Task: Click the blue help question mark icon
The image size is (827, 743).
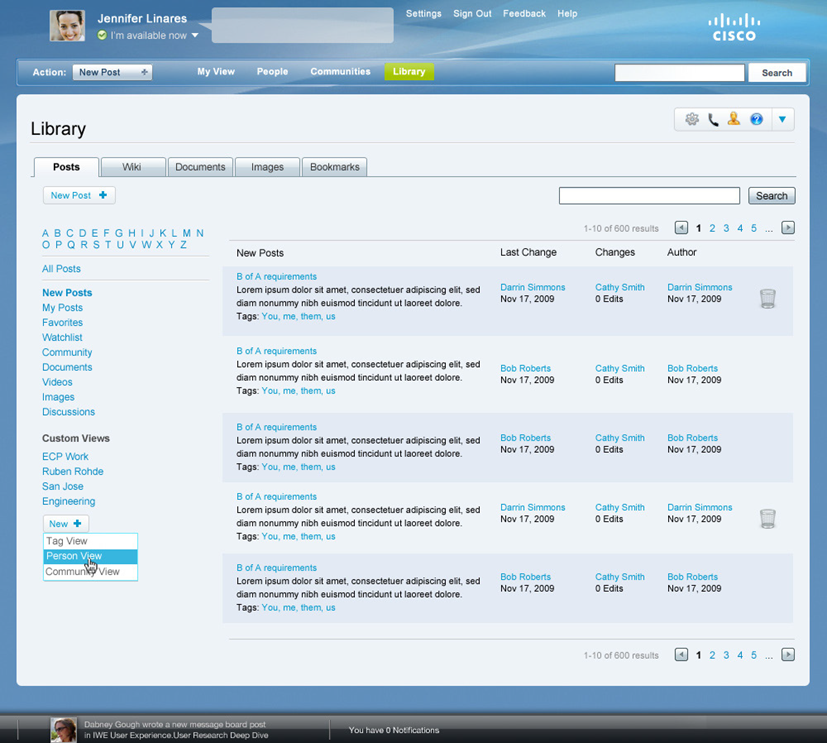Action: pyautogui.click(x=756, y=119)
